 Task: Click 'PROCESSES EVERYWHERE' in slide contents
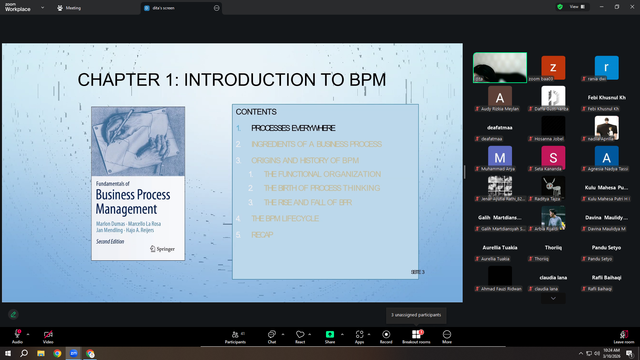293,128
